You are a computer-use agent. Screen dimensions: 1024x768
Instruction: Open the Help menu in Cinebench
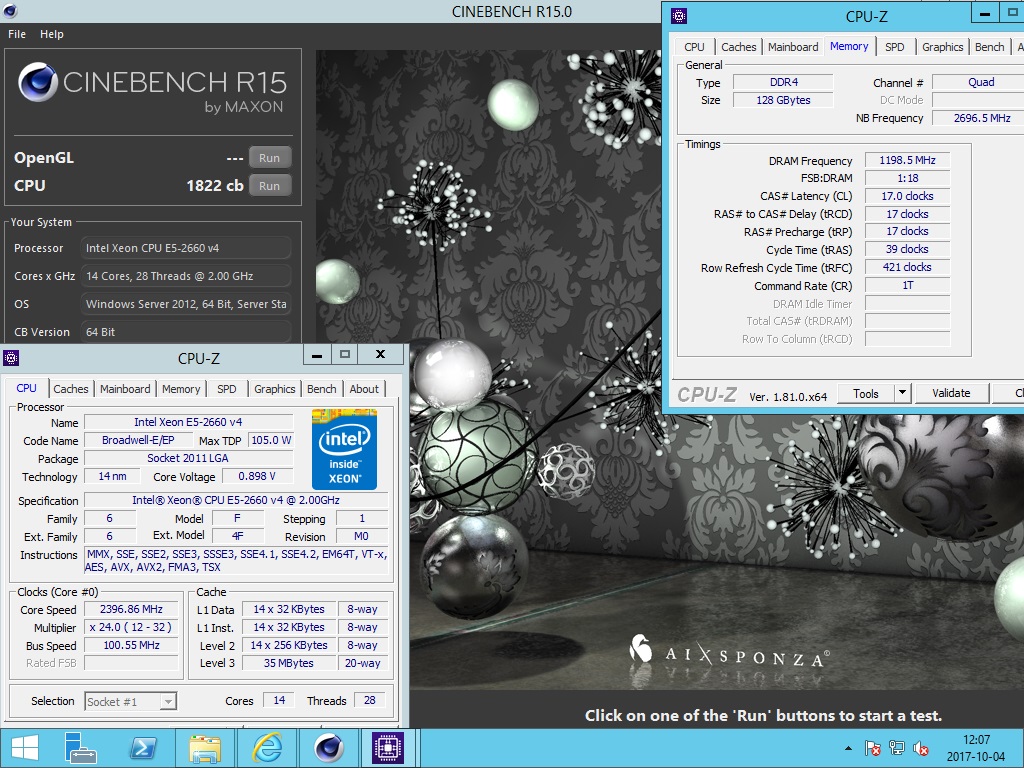pyautogui.click(x=52, y=34)
